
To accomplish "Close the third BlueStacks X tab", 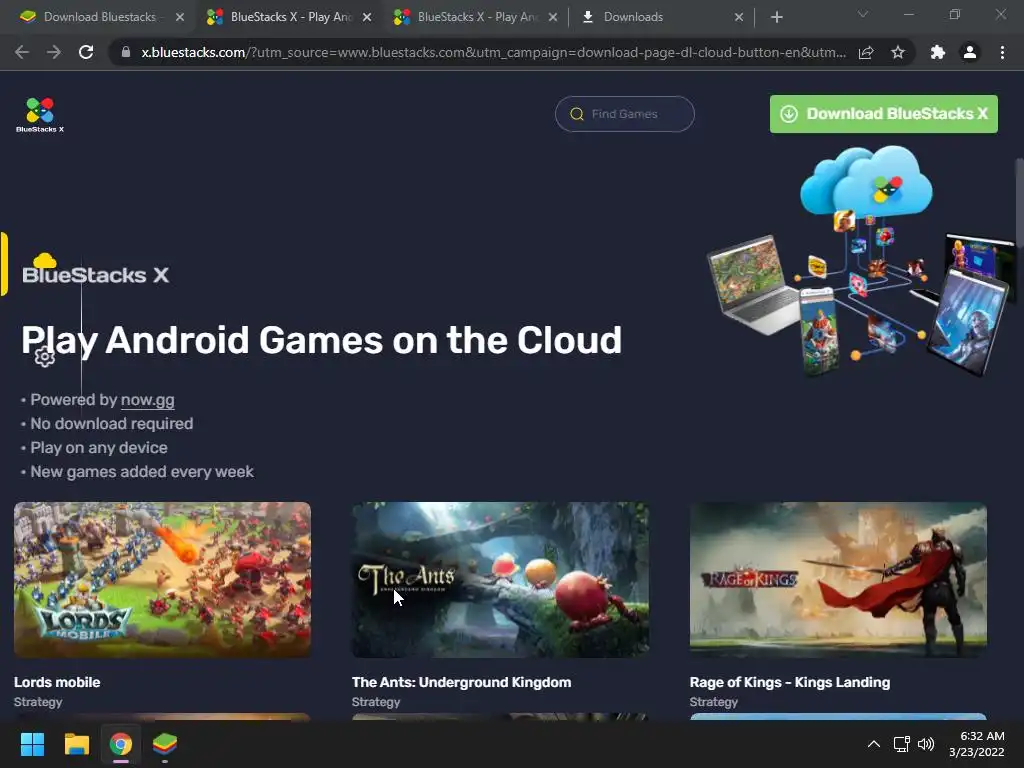I will [x=553, y=17].
